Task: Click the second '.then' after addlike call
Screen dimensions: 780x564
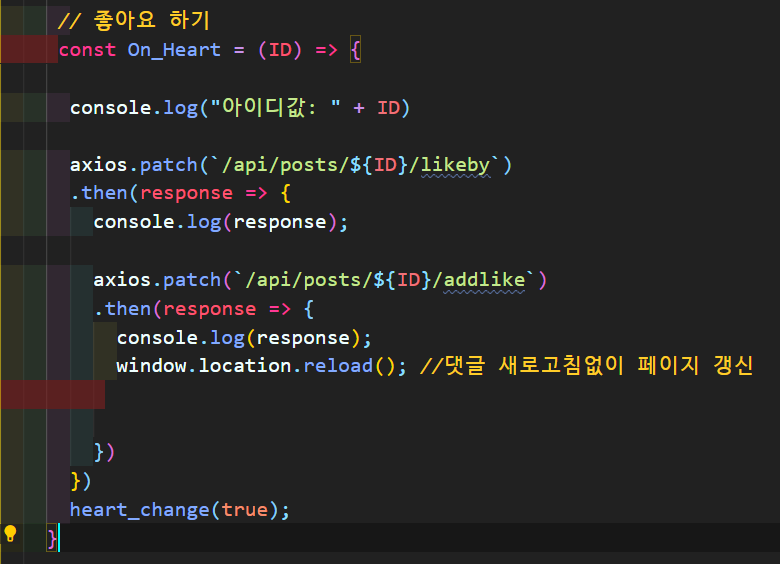Action: click(122, 309)
